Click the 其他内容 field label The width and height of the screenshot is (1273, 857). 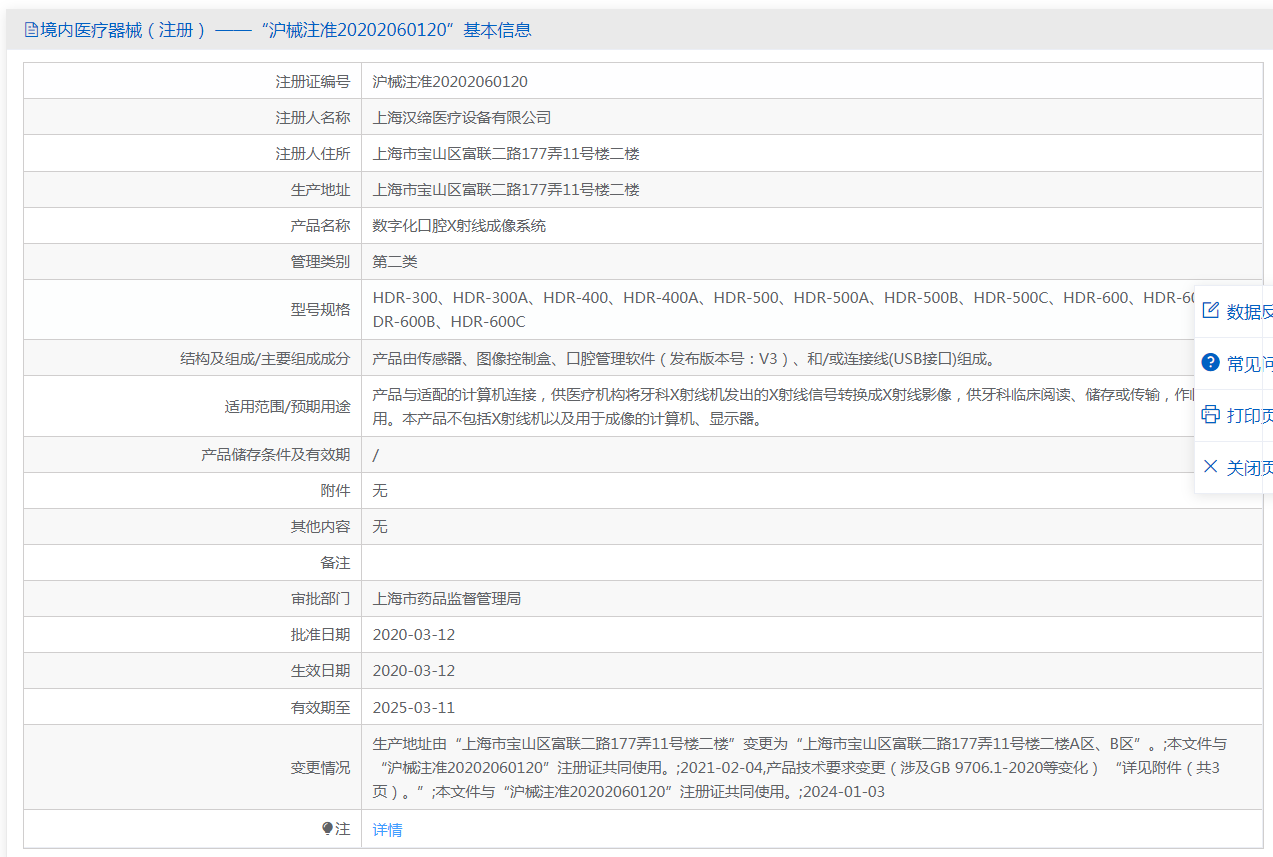(x=321, y=527)
